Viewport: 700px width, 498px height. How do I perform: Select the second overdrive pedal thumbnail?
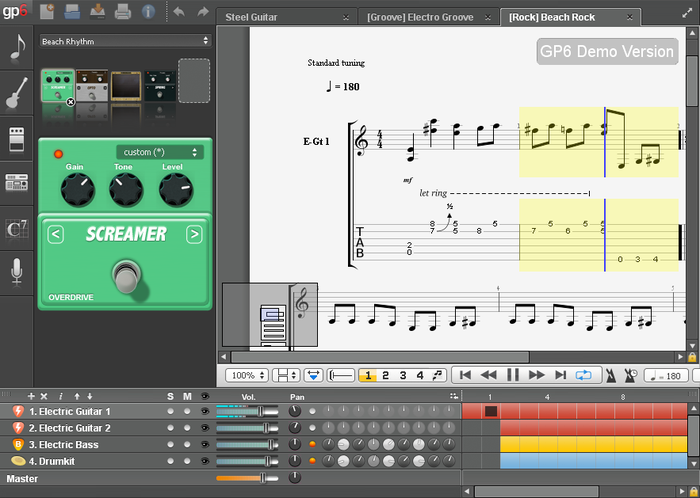pyautogui.click(x=92, y=86)
